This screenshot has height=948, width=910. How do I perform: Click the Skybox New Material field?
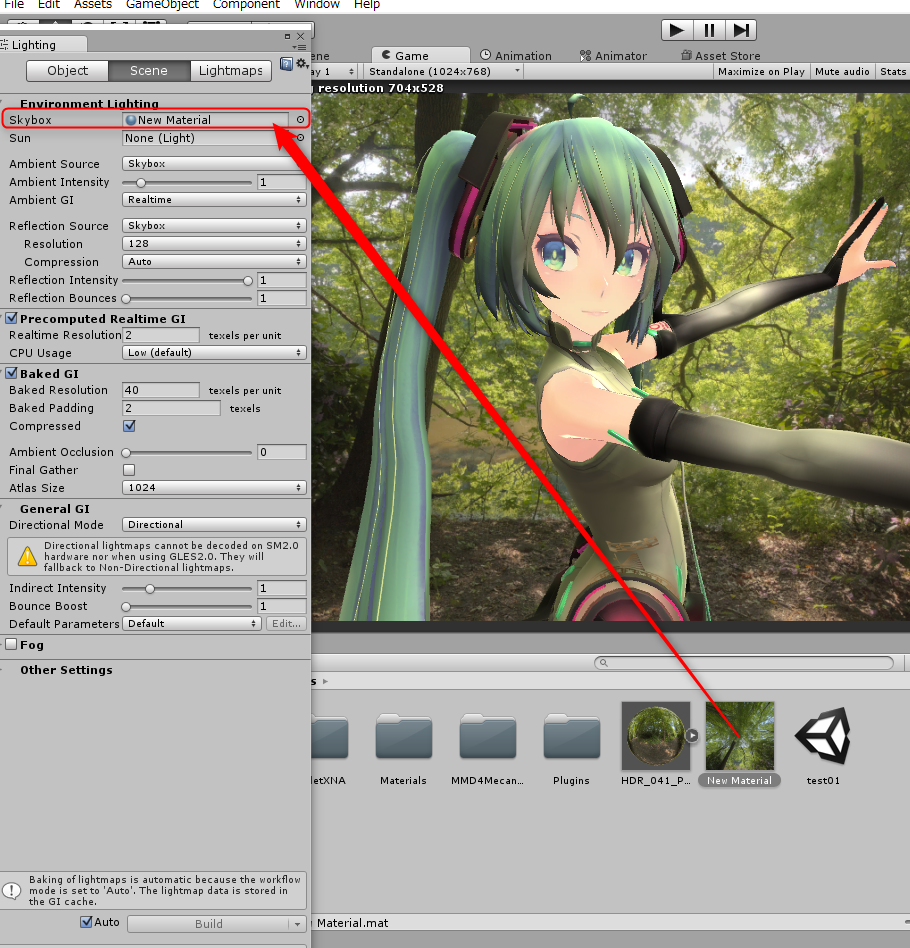[x=206, y=120]
